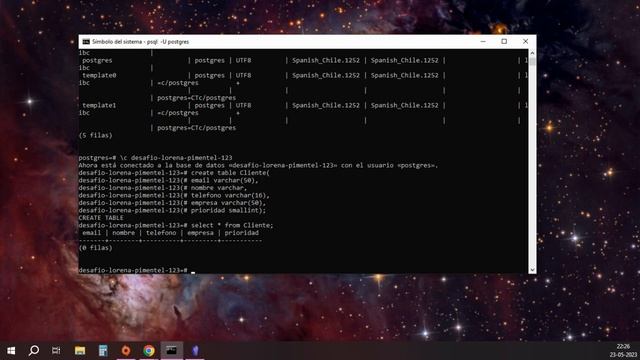The width and height of the screenshot is (640, 360).
Task: Close the psql console window
Action: point(525,42)
